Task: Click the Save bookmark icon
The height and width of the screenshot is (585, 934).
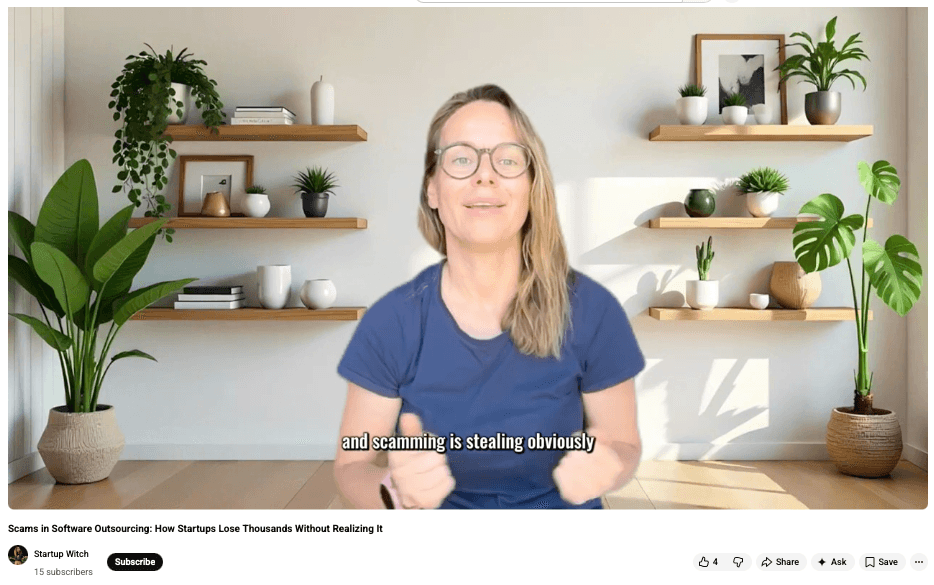Action: point(870,562)
